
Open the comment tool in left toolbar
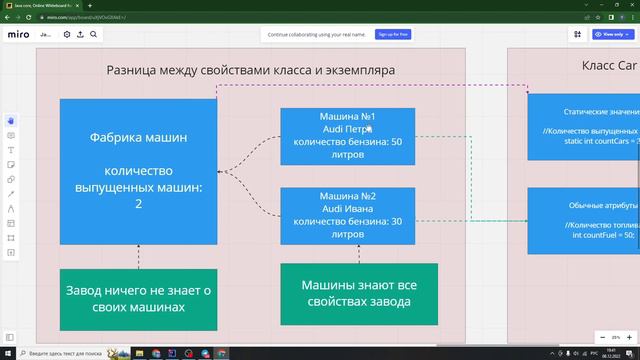(x=11, y=136)
